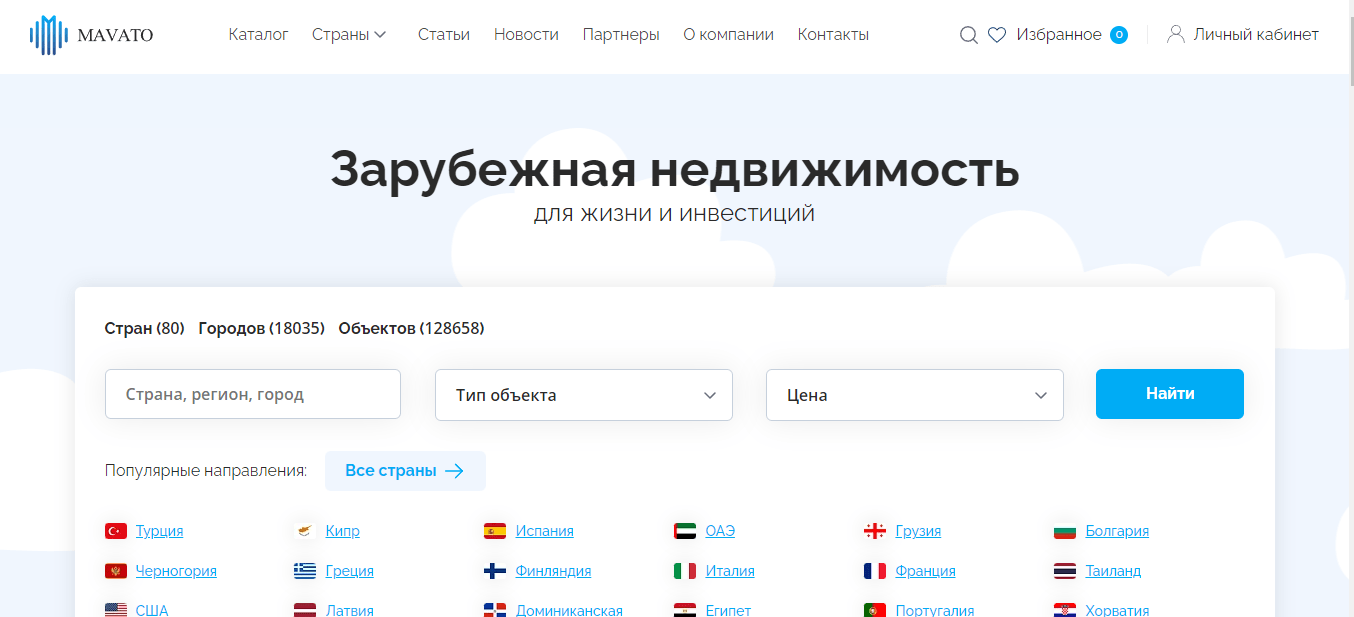Open the Цена dropdown
This screenshot has width=1354, height=617.
[x=915, y=395]
